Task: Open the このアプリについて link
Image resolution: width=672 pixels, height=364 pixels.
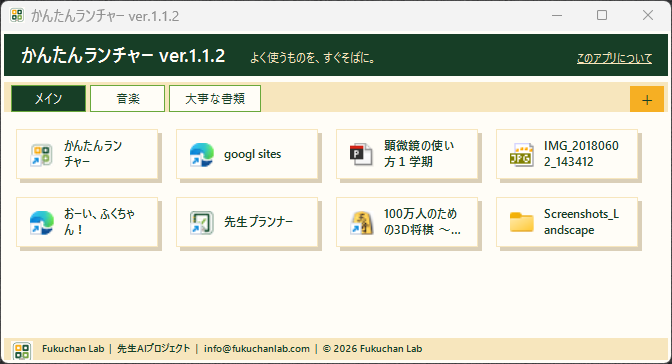Action: pos(614,58)
